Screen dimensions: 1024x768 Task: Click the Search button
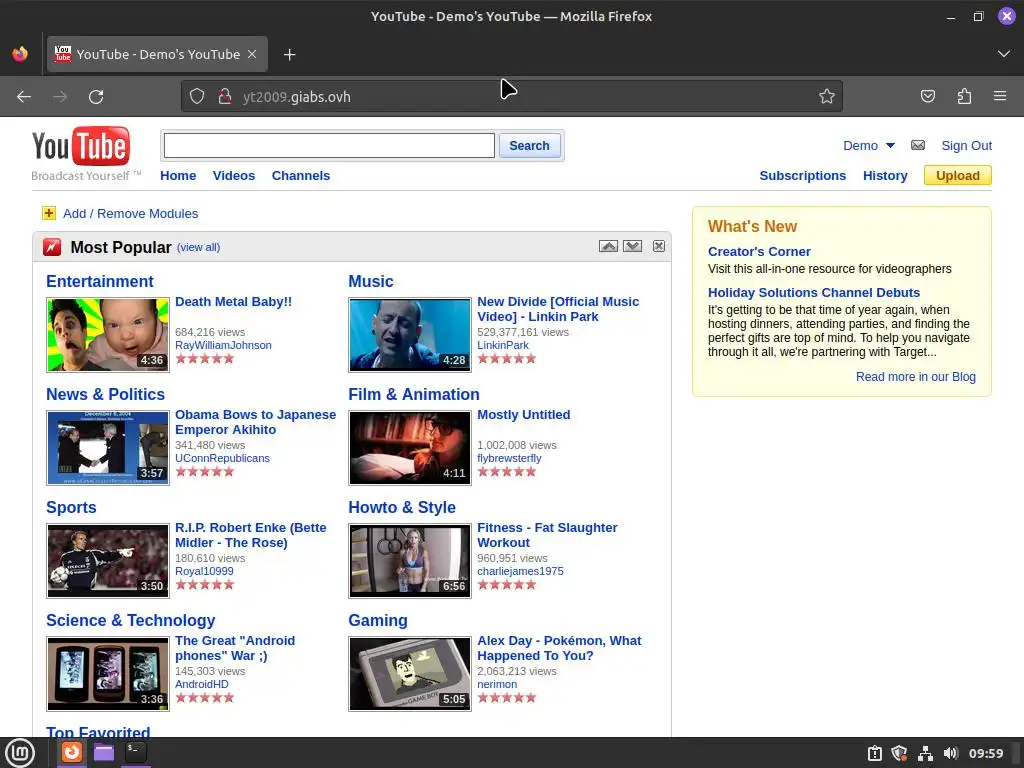530,146
